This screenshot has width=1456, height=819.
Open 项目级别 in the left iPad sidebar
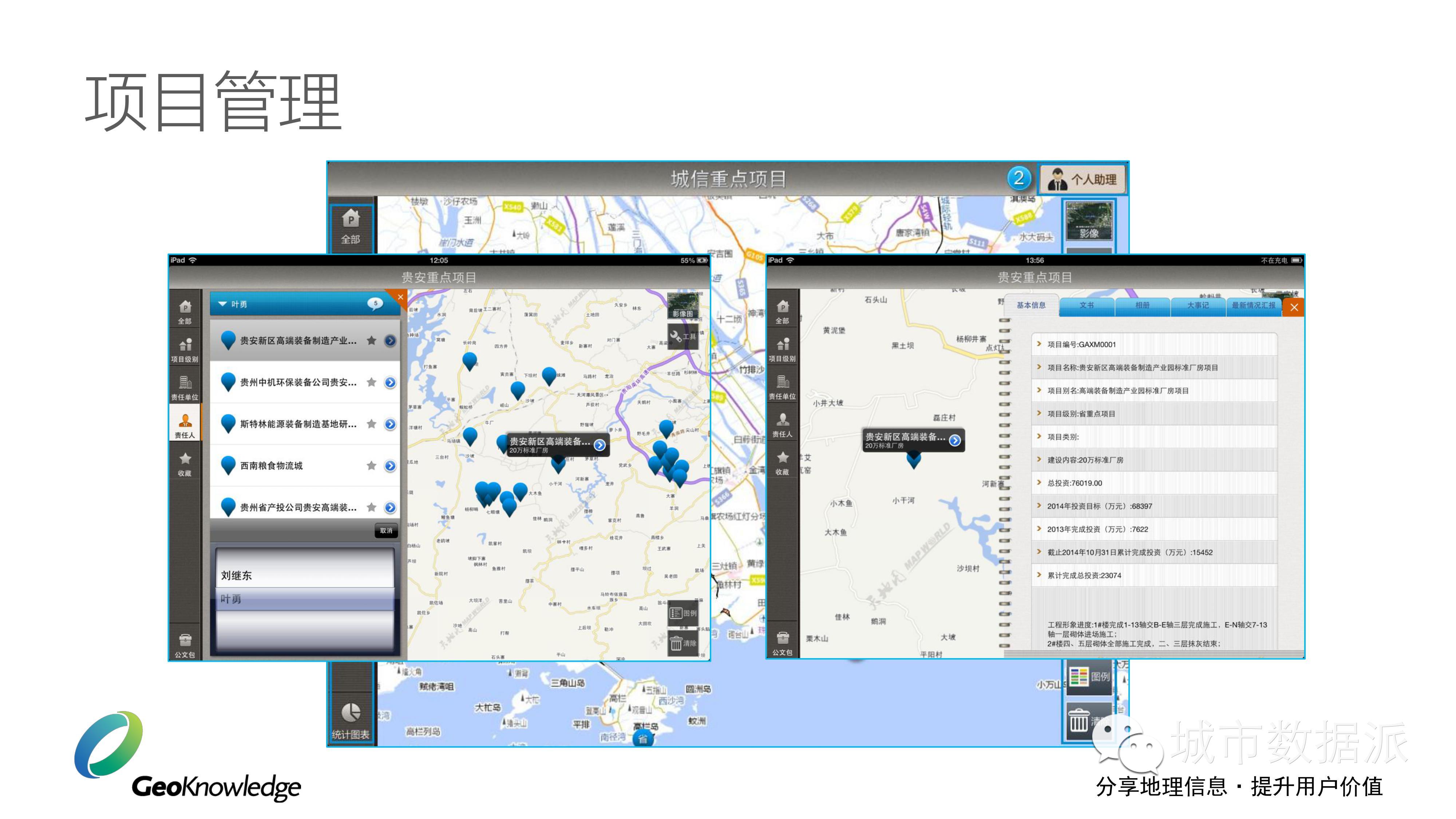click(x=185, y=350)
